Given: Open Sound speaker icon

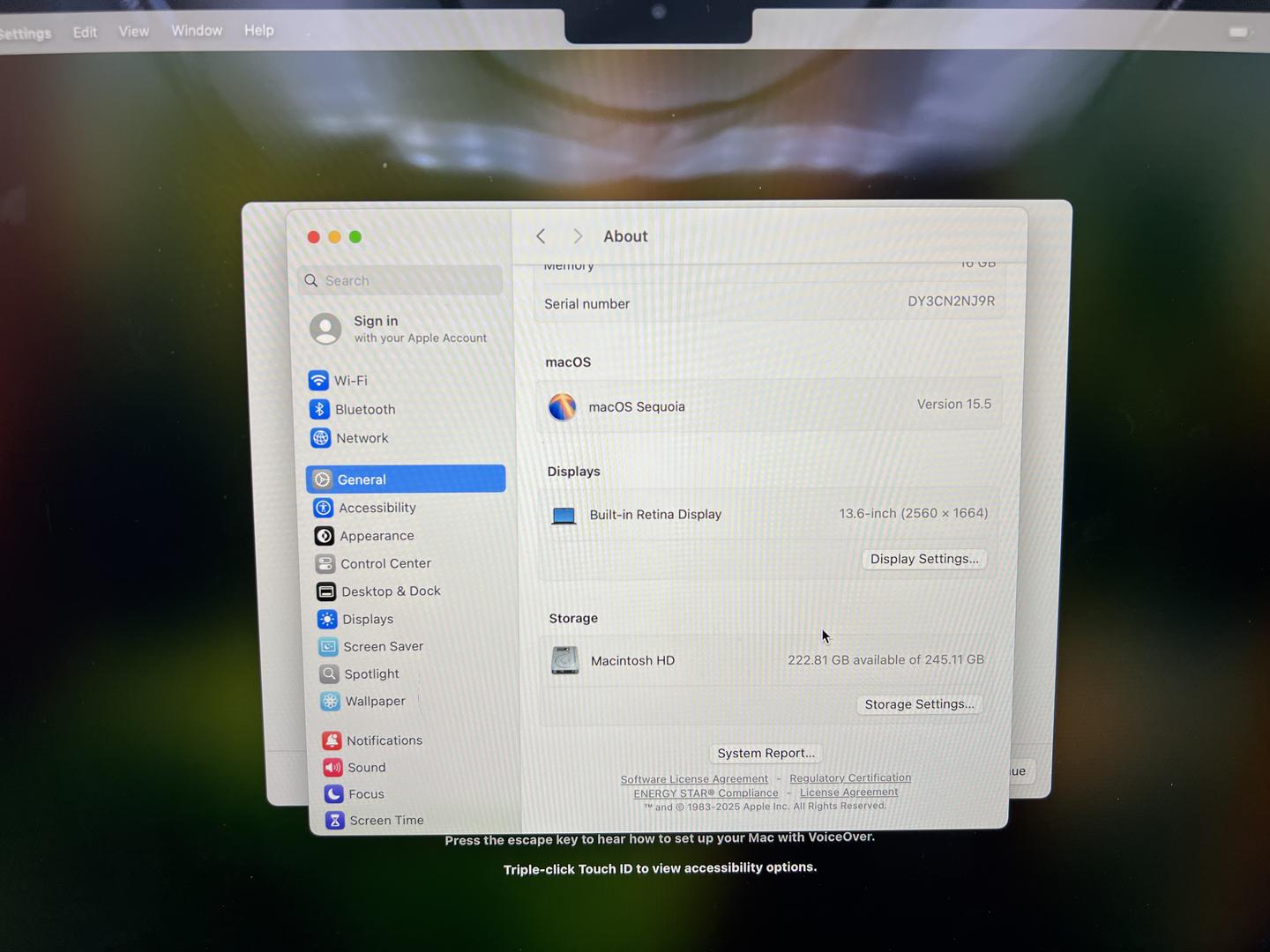Looking at the screenshot, I should (332, 767).
